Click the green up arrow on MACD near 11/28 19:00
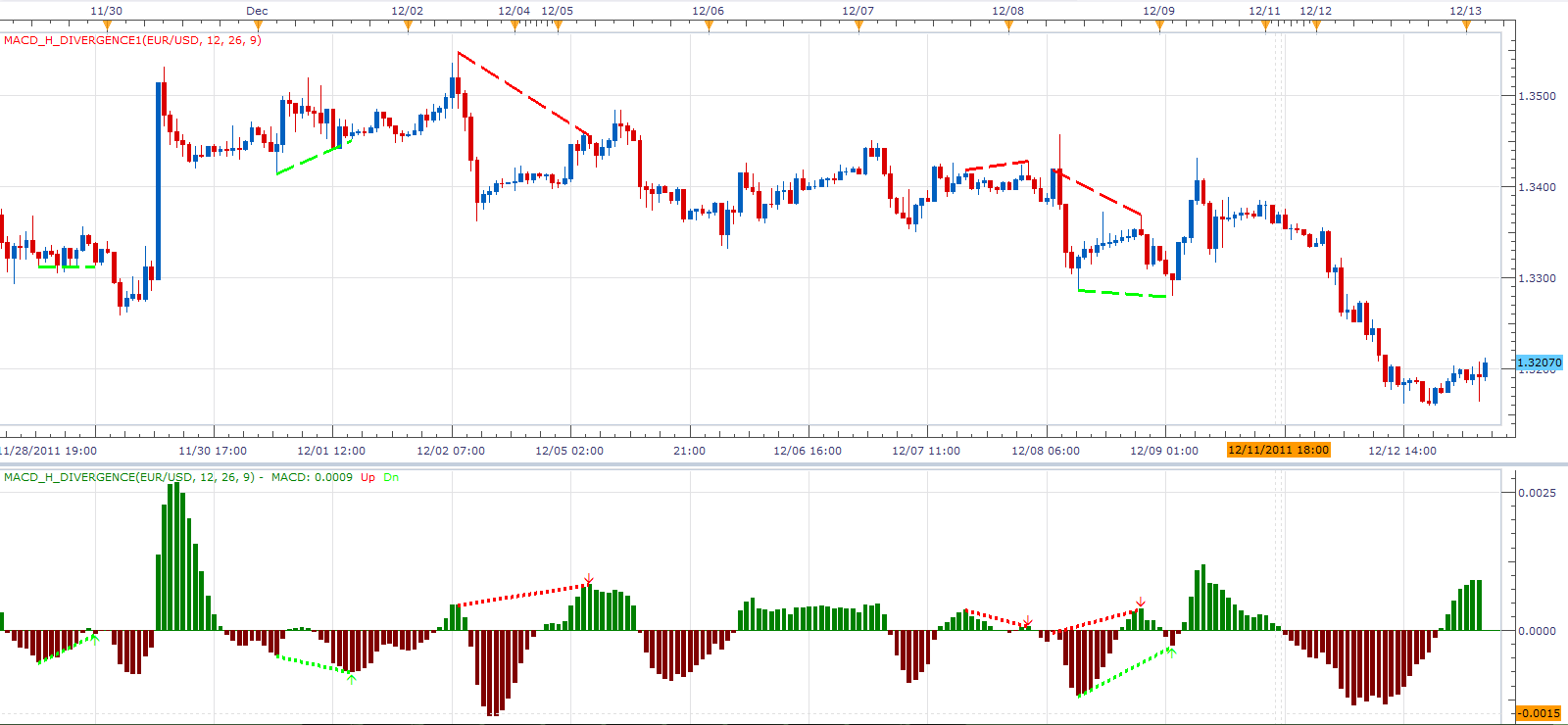The width and height of the screenshot is (1568, 725). click(x=95, y=639)
